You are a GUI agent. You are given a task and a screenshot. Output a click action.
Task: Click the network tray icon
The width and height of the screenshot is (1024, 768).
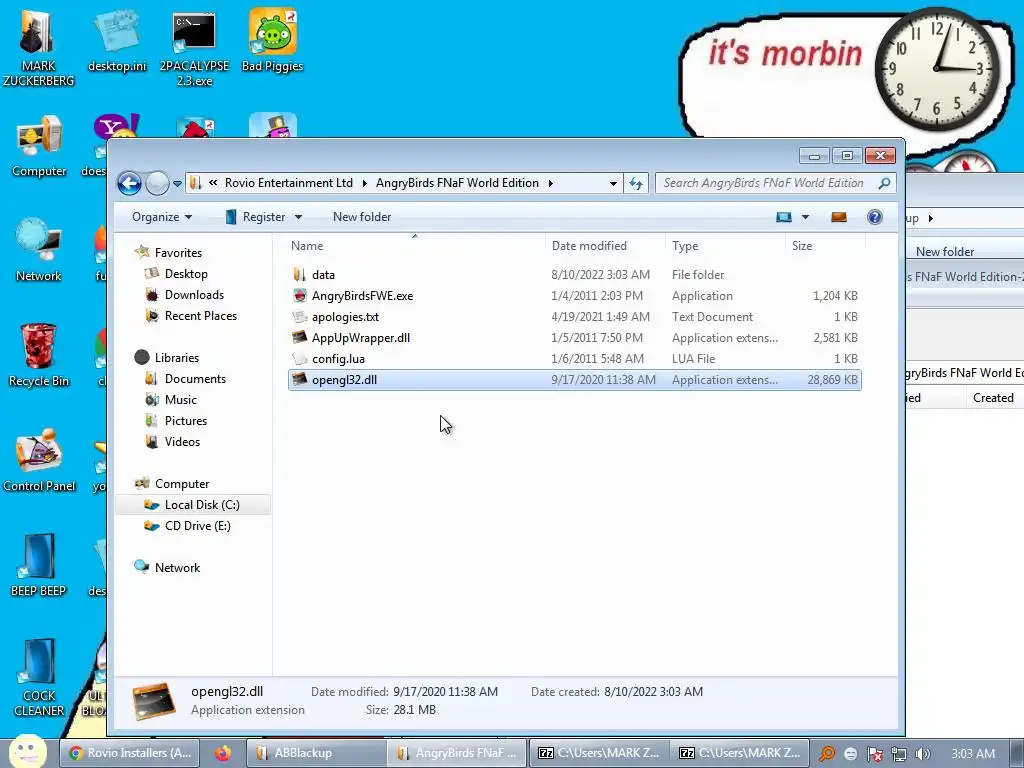point(899,754)
